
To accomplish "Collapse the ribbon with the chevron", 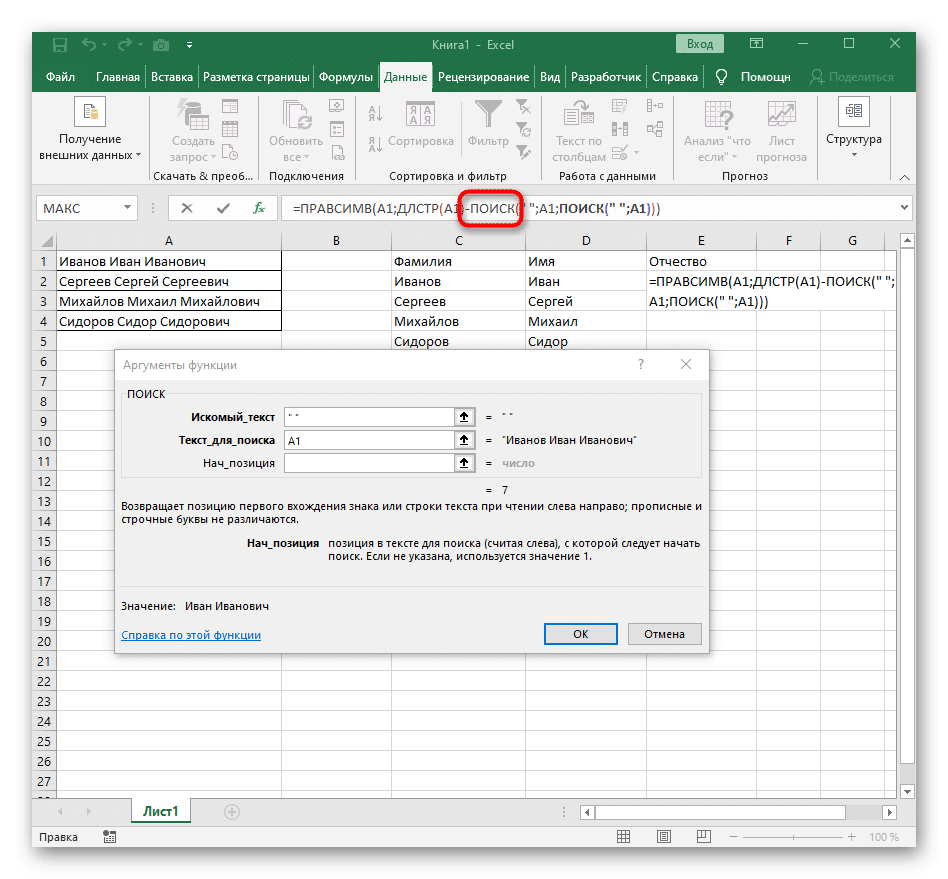I will coord(905,176).
